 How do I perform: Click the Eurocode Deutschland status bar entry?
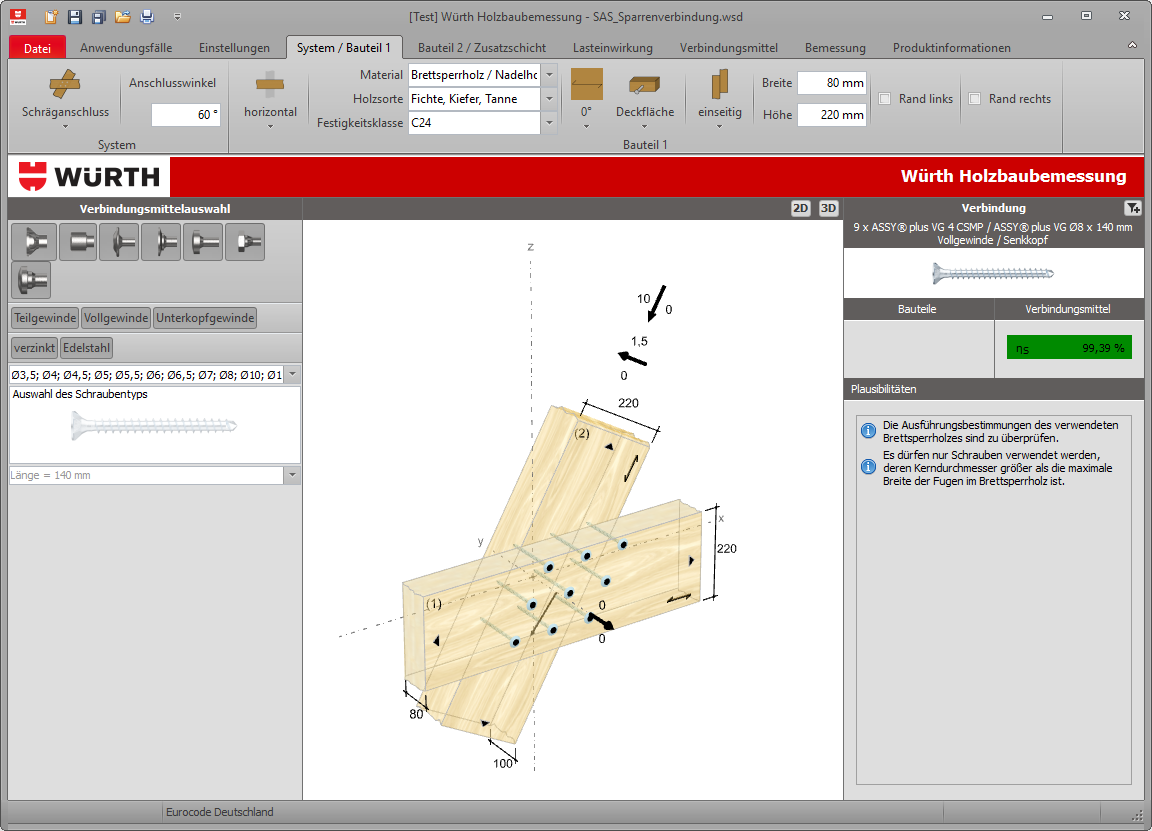(x=220, y=812)
